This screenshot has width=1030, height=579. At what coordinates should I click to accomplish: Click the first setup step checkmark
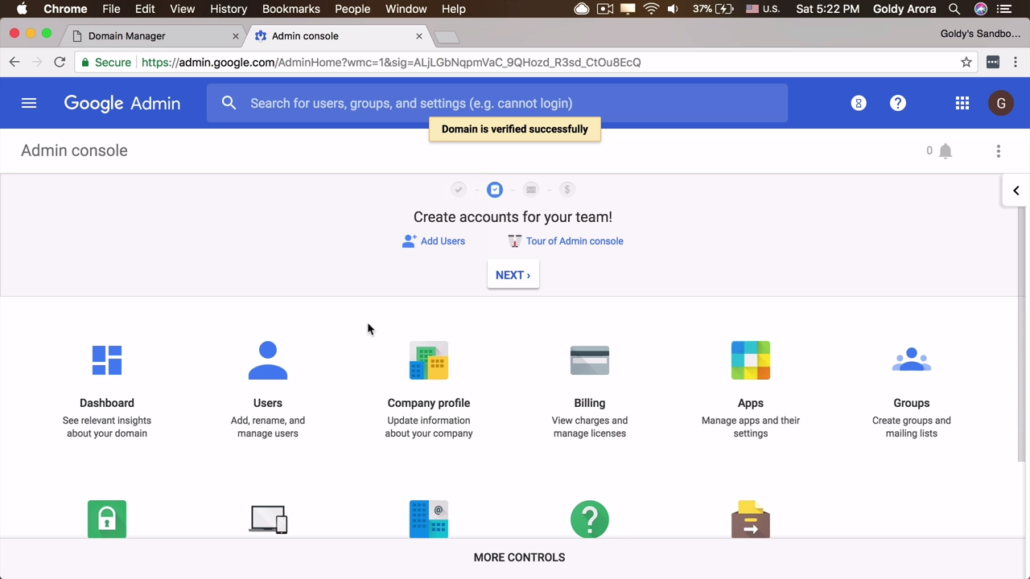pyautogui.click(x=459, y=189)
